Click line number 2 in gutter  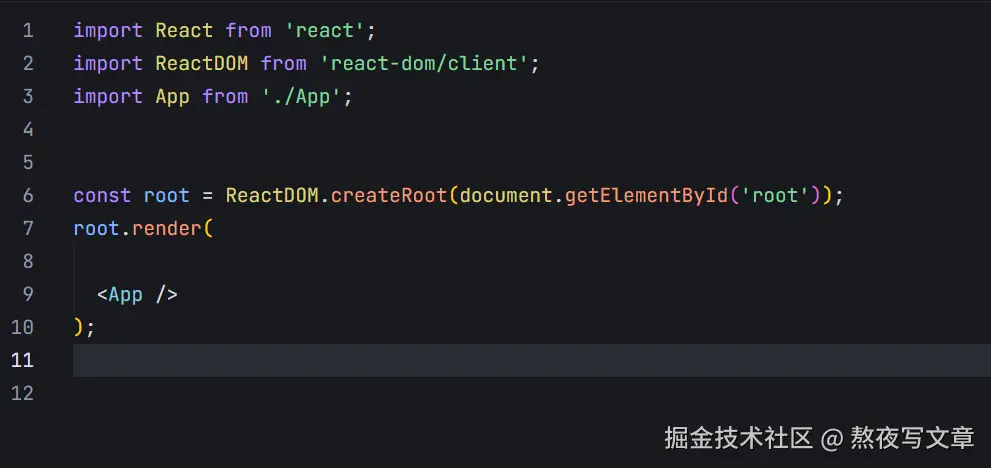[28, 63]
